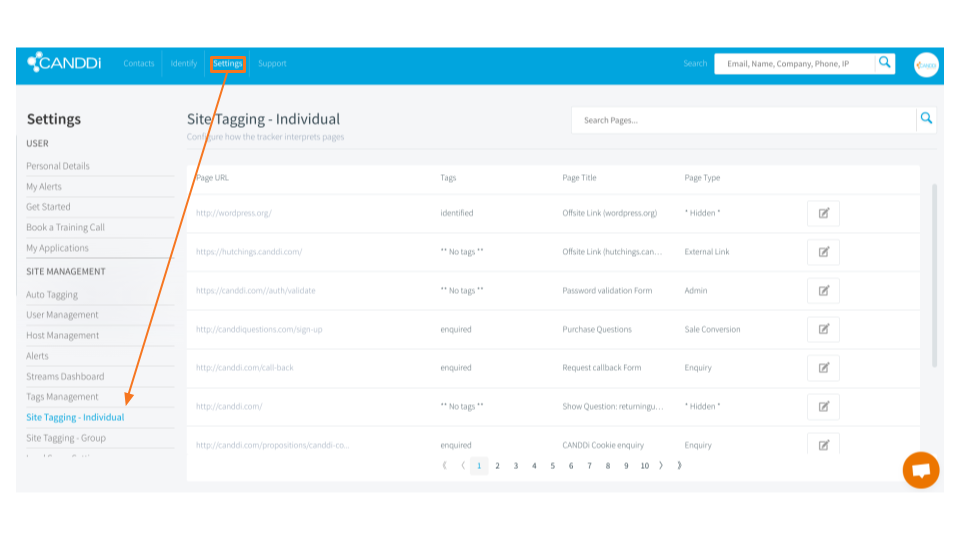
Task: Open Auto Tagging settings
Action: click(x=51, y=294)
